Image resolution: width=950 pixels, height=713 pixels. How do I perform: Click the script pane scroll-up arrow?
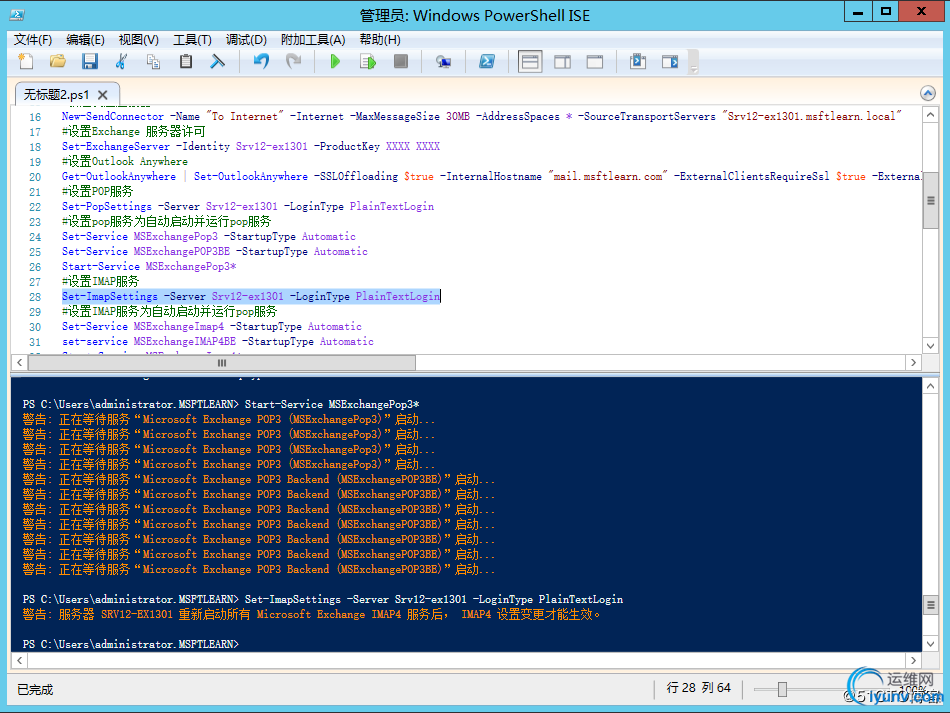[930, 115]
